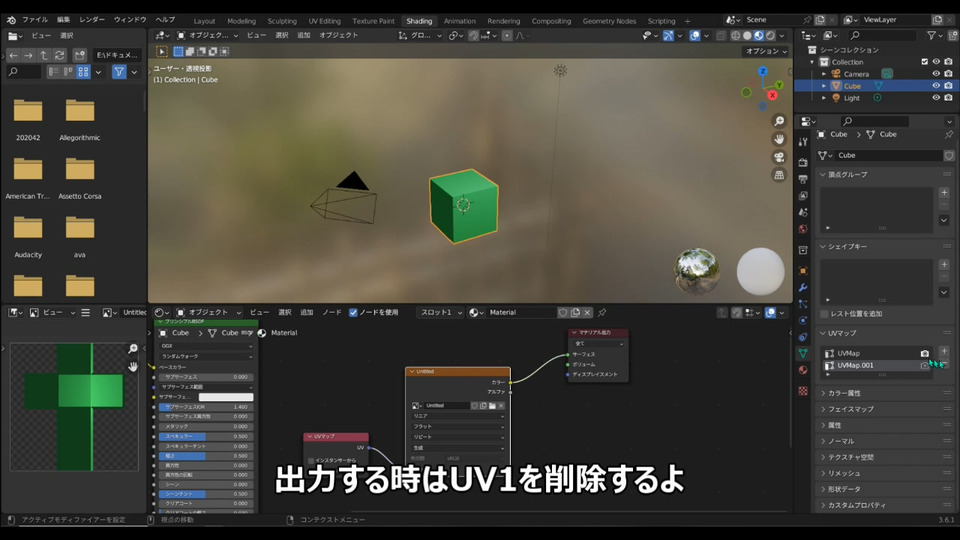Open the Object Data mesh tab

pos(803,353)
